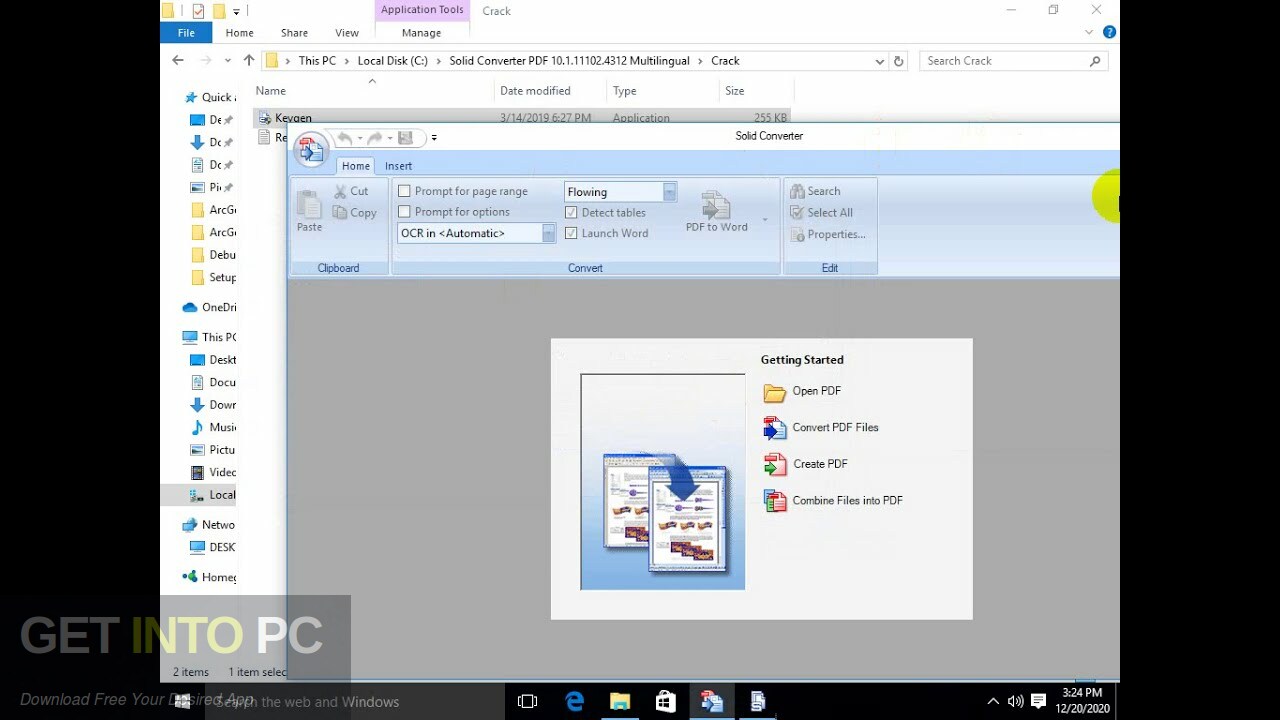
Task: Open the OCR in Automatic dropdown
Action: tap(548, 233)
